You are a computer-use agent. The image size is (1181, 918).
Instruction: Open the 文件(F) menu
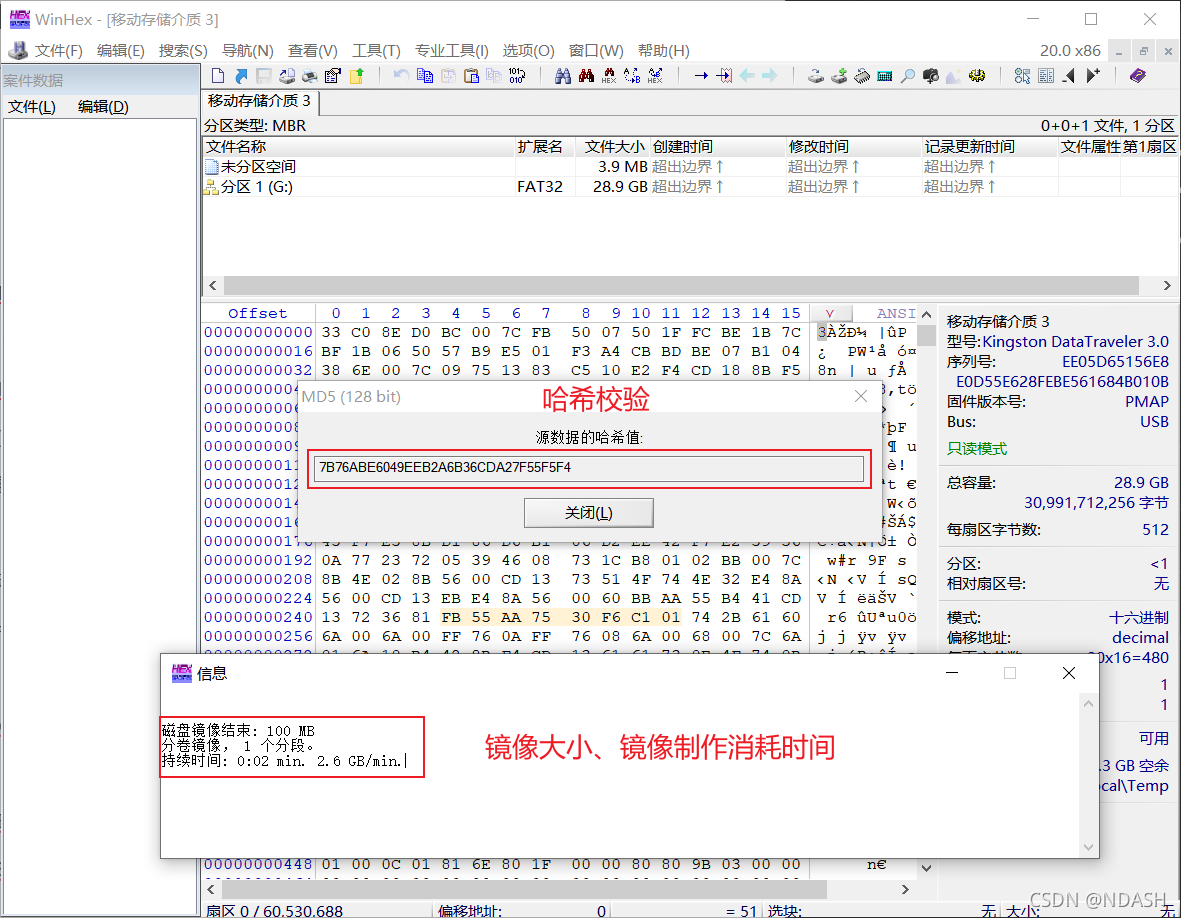click(59, 50)
